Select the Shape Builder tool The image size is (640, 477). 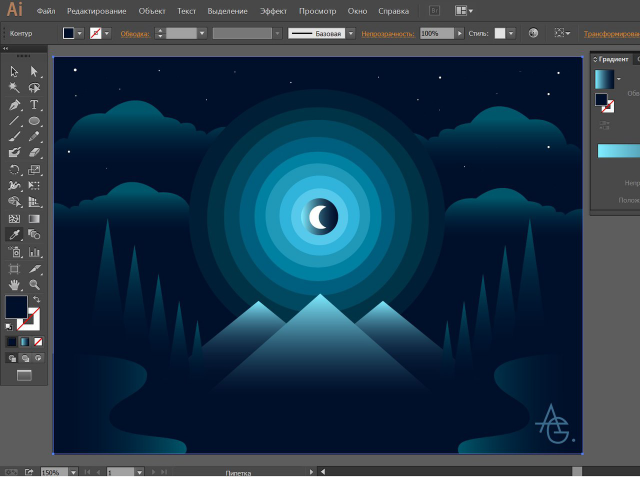(x=14, y=202)
